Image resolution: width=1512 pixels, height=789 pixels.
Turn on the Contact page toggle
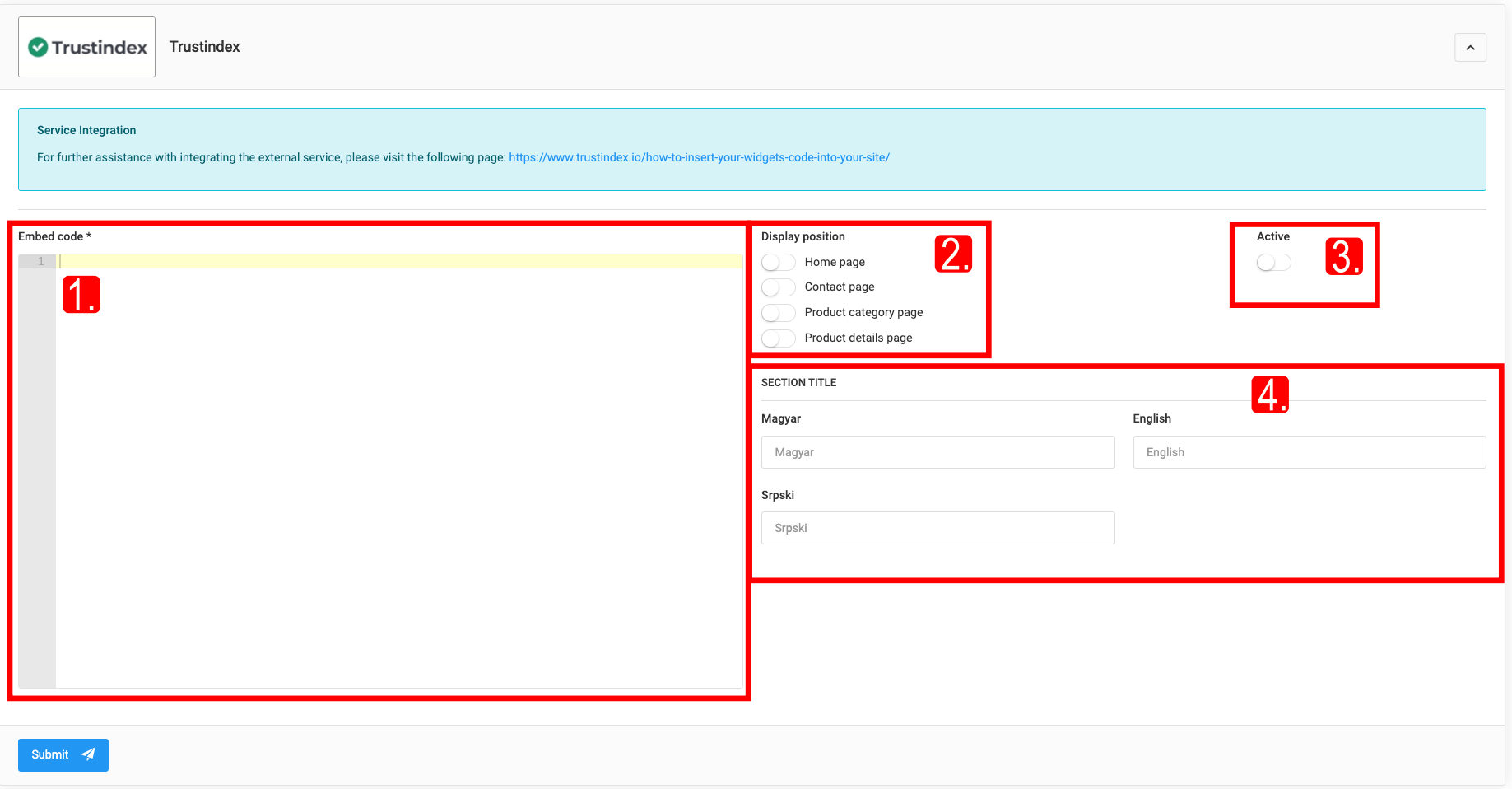coord(778,287)
